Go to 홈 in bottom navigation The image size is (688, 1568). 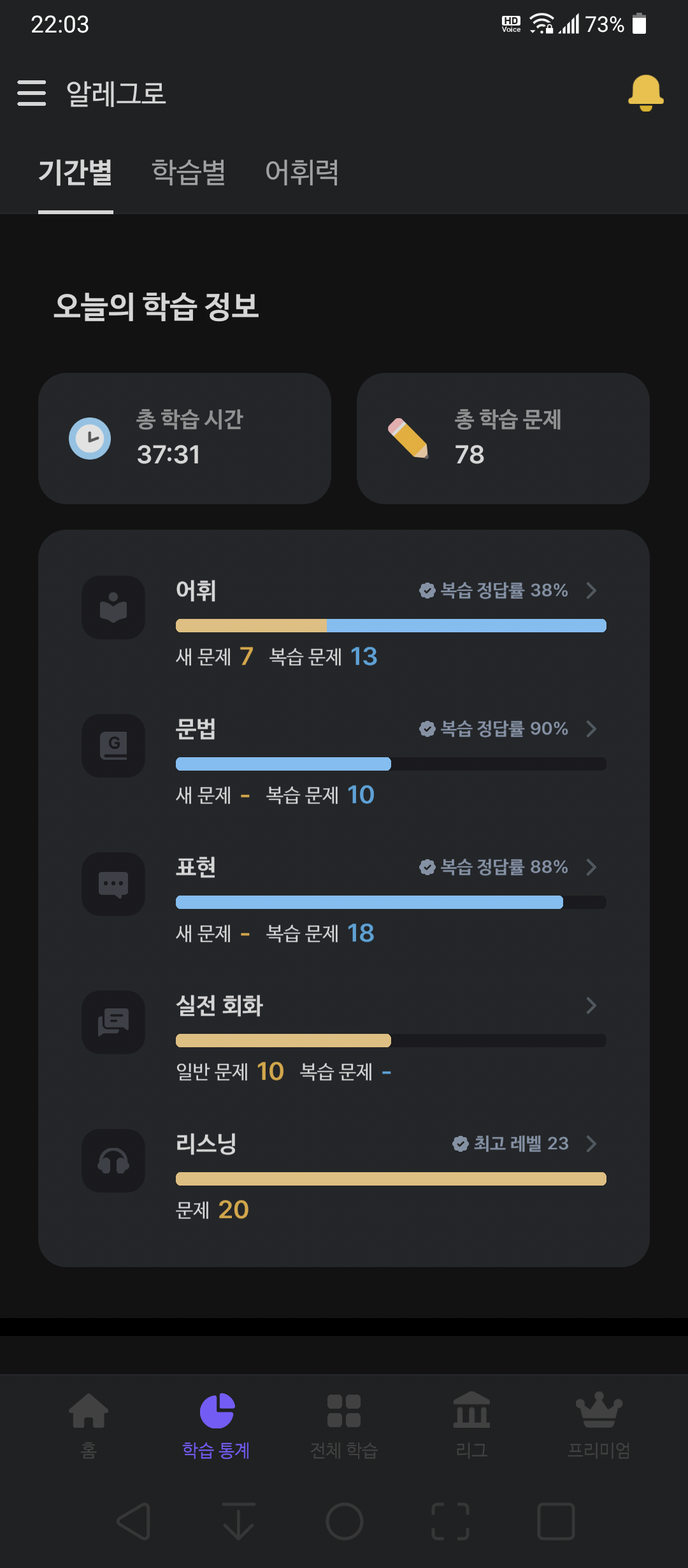tap(89, 1426)
